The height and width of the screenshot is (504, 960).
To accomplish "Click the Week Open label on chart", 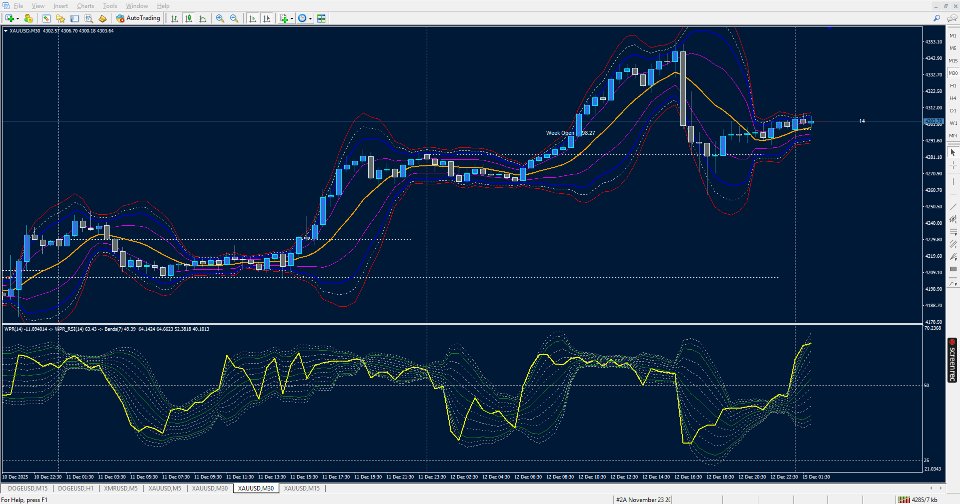I will point(571,133).
